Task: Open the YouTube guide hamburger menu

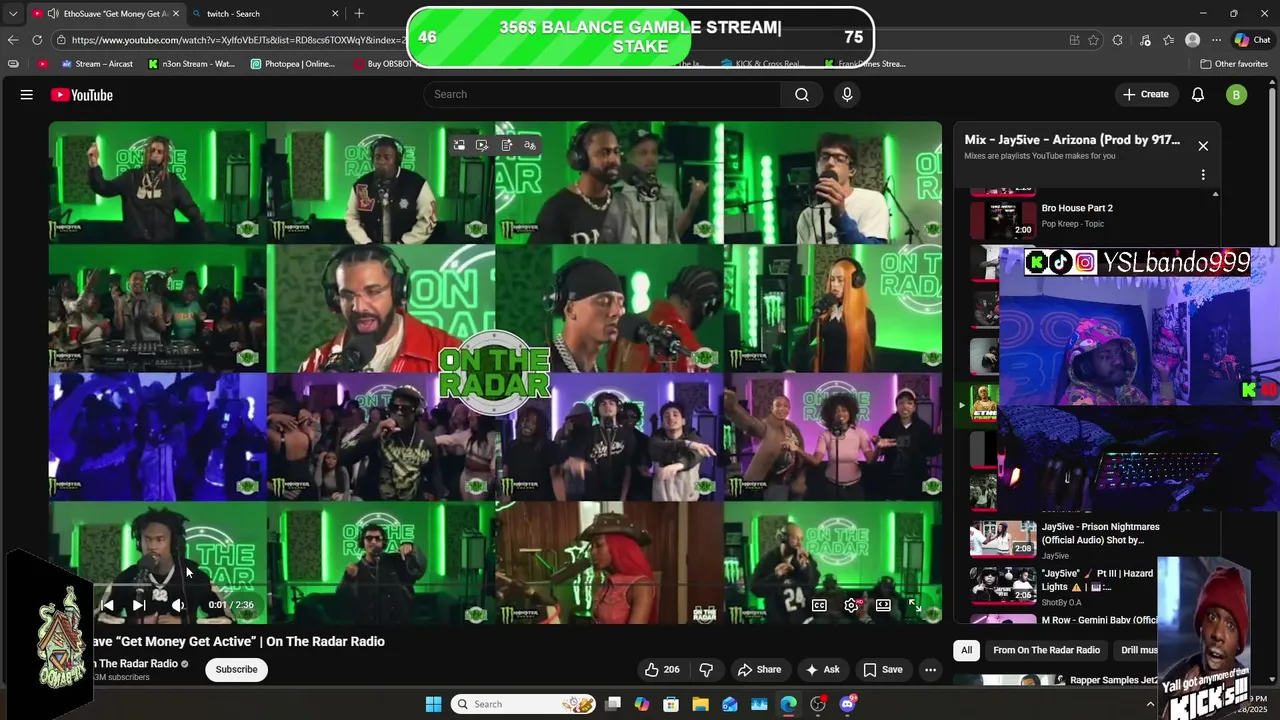Action: coord(27,95)
